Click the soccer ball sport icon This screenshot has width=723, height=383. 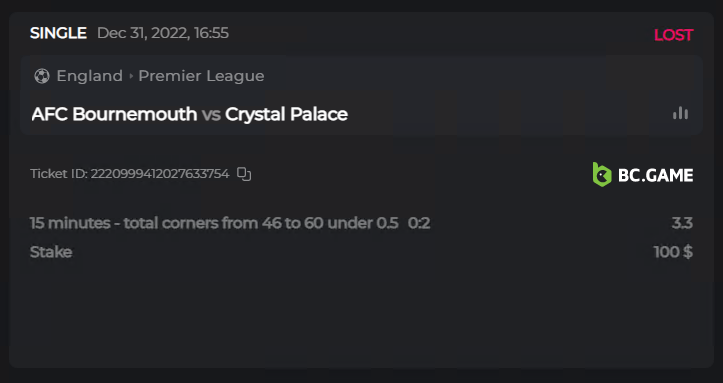pyautogui.click(x=42, y=76)
